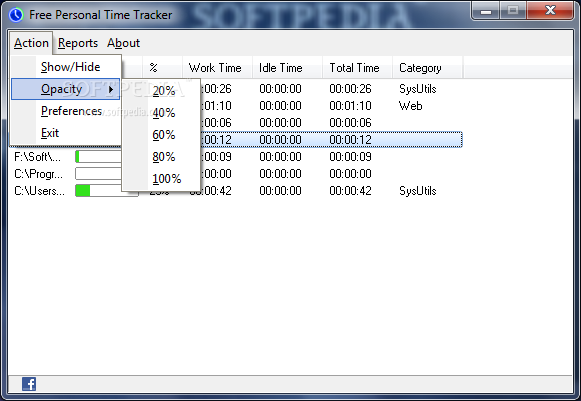Click the % column header

coord(162,68)
